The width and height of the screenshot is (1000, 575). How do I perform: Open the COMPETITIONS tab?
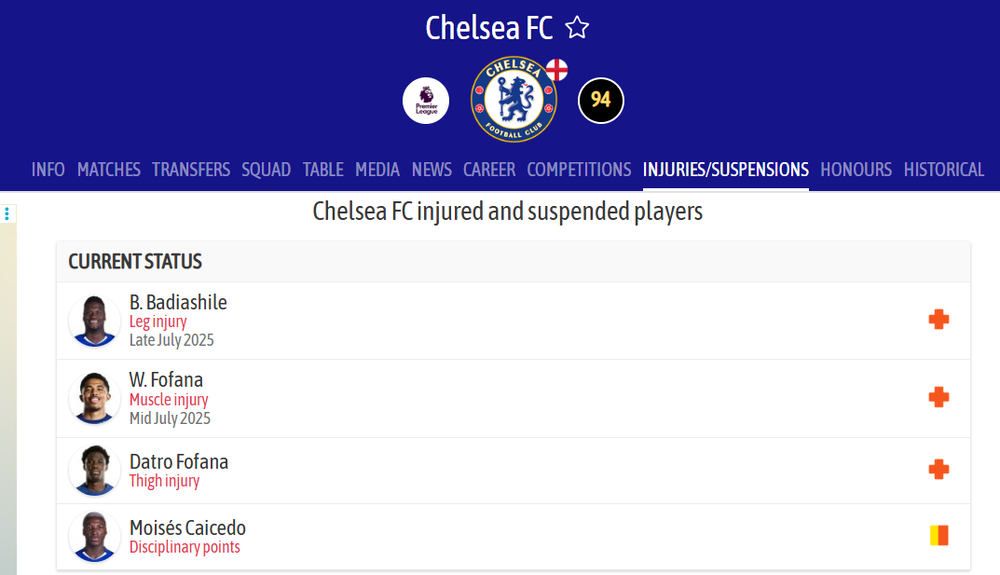pos(579,170)
